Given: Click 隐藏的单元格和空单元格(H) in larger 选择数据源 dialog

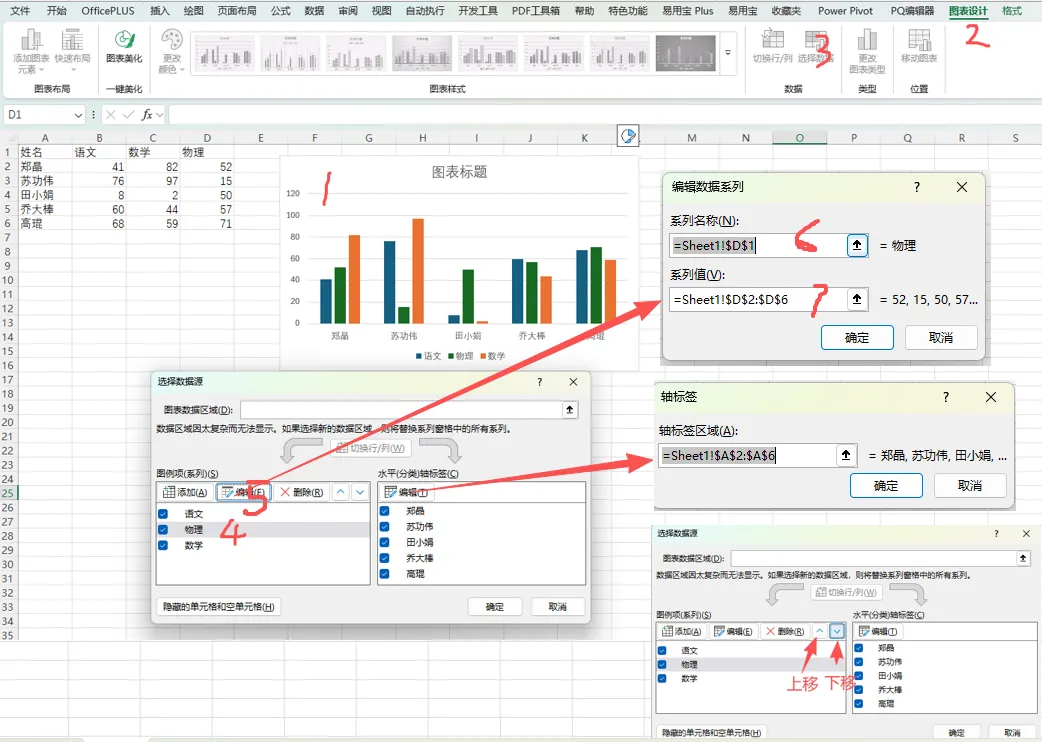Looking at the screenshot, I should click(x=219, y=606).
